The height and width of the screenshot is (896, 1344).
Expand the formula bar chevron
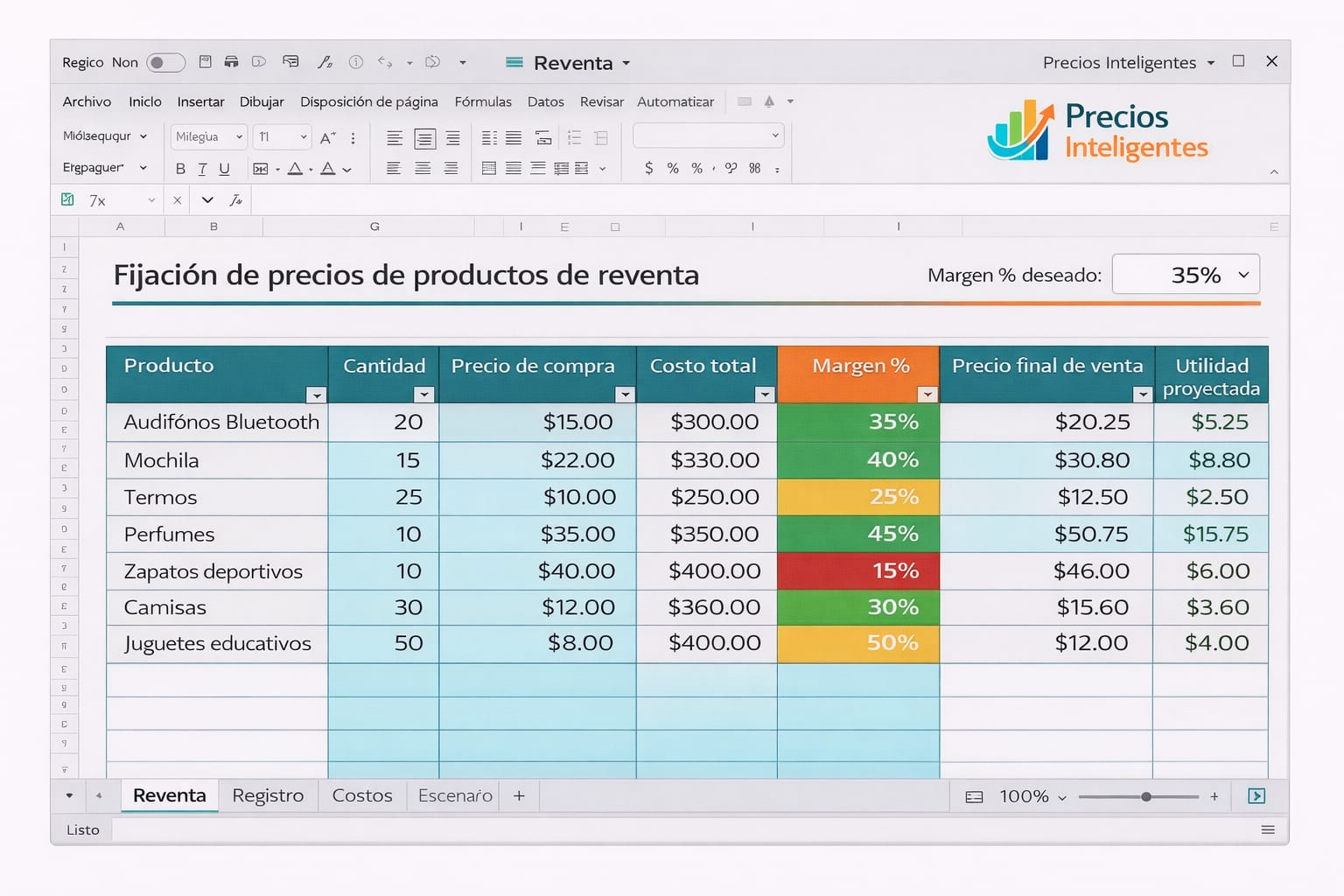coord(207,200)
